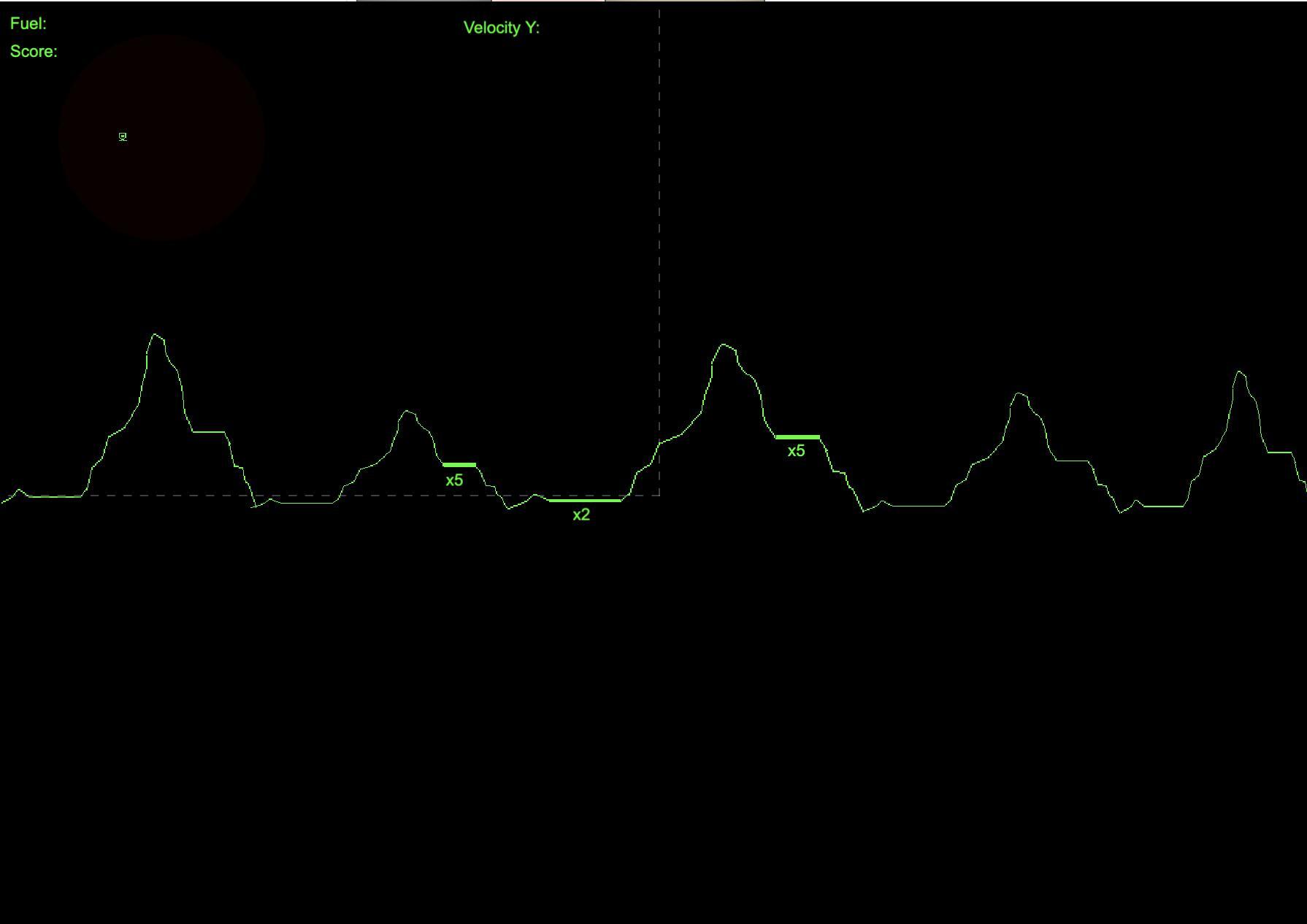Viewport: 1307px width, 924px height.
Task: Click the leftmost x5 landing pad
Action: point(459,464)
